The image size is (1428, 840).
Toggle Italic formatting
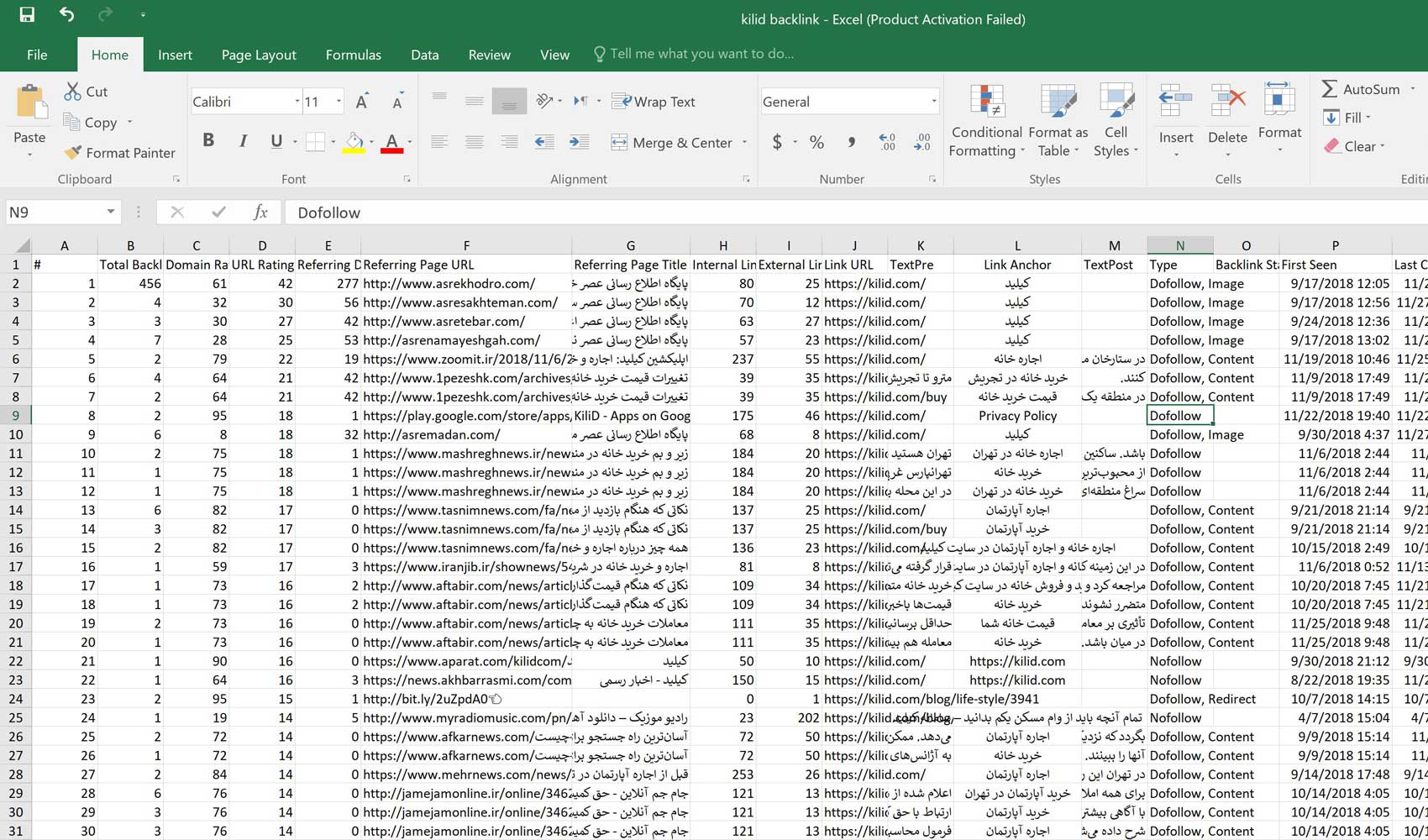[243, 141]
